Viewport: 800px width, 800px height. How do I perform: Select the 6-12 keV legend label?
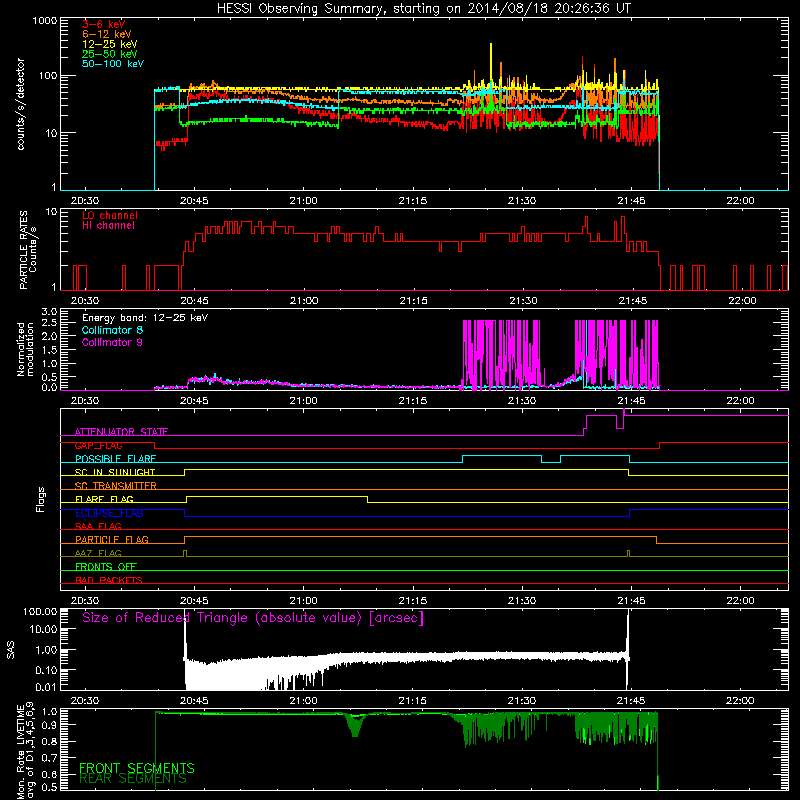tap(107, 34)
